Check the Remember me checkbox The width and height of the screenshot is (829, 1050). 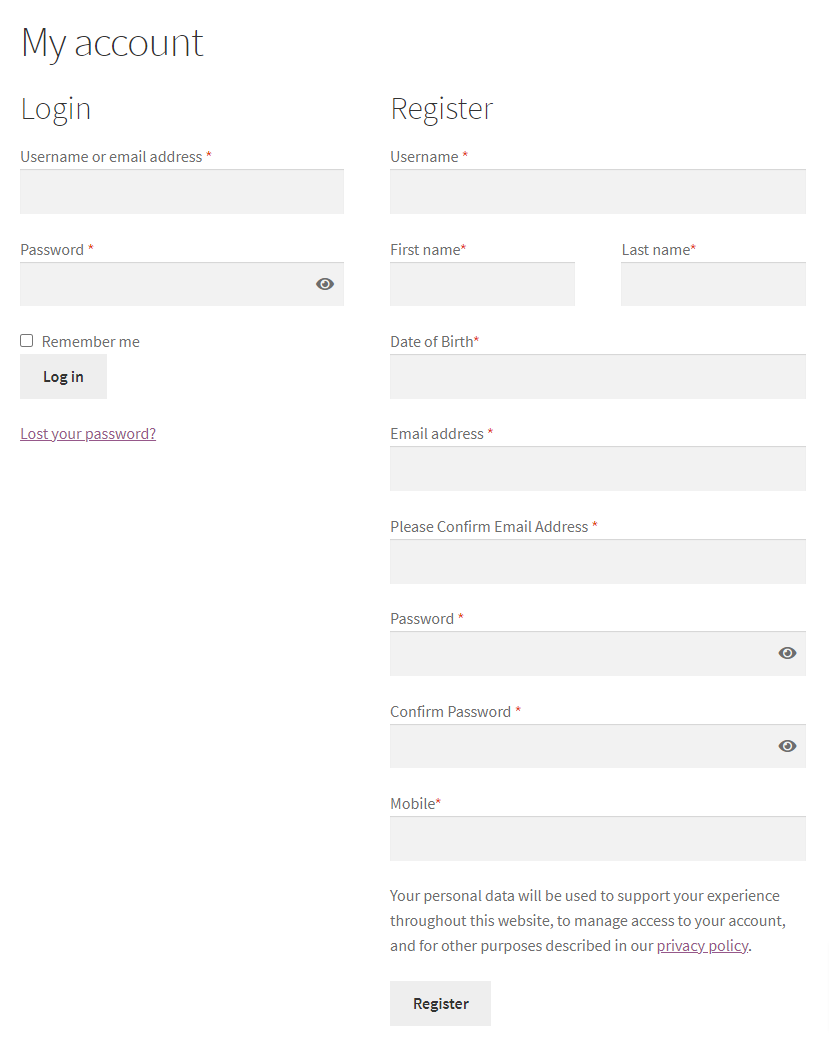27,341
